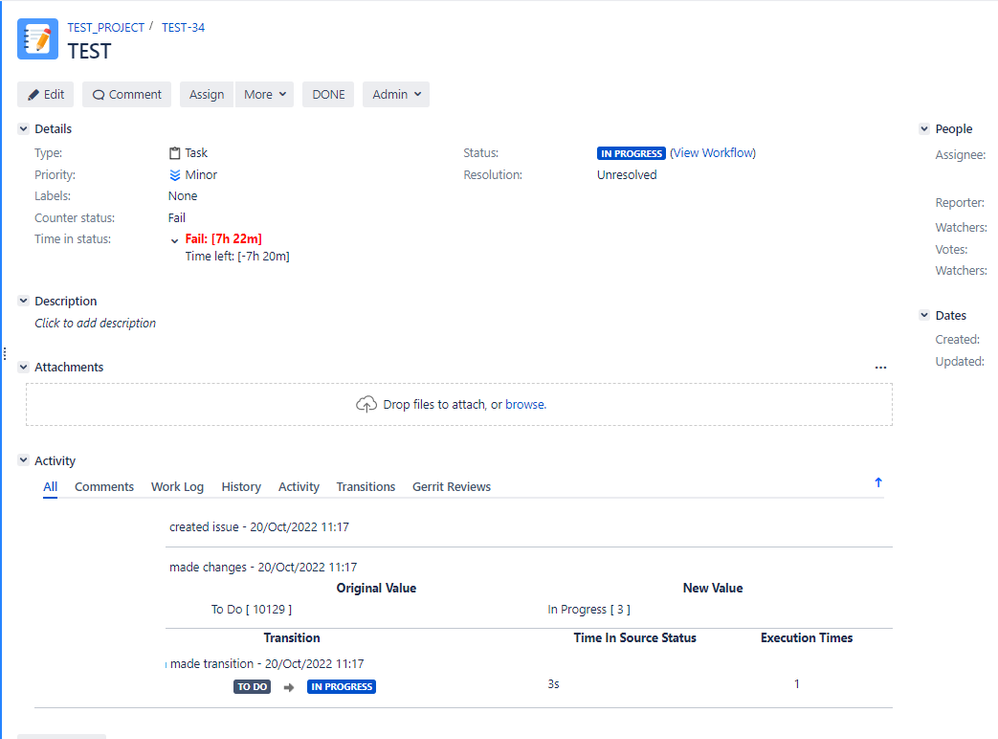This screenshot has height=739, width=998.
Task: Click the Reporter label in People
Action: [x=960, y=202]
